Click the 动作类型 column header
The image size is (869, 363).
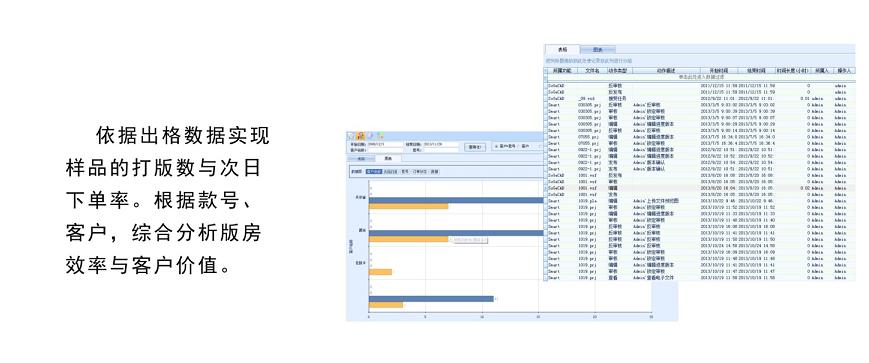pos(620,71)
